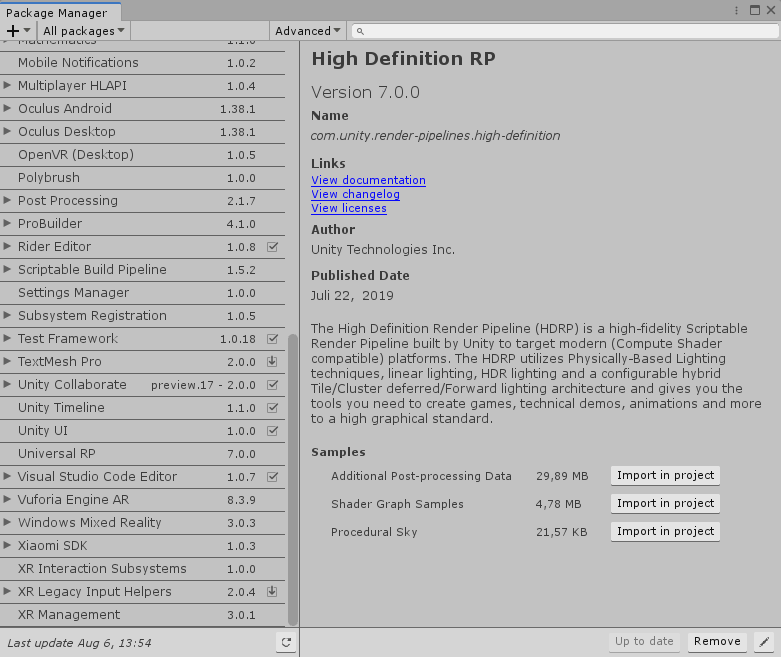Select the XR Interaction Subsystems package

point(142,569)
